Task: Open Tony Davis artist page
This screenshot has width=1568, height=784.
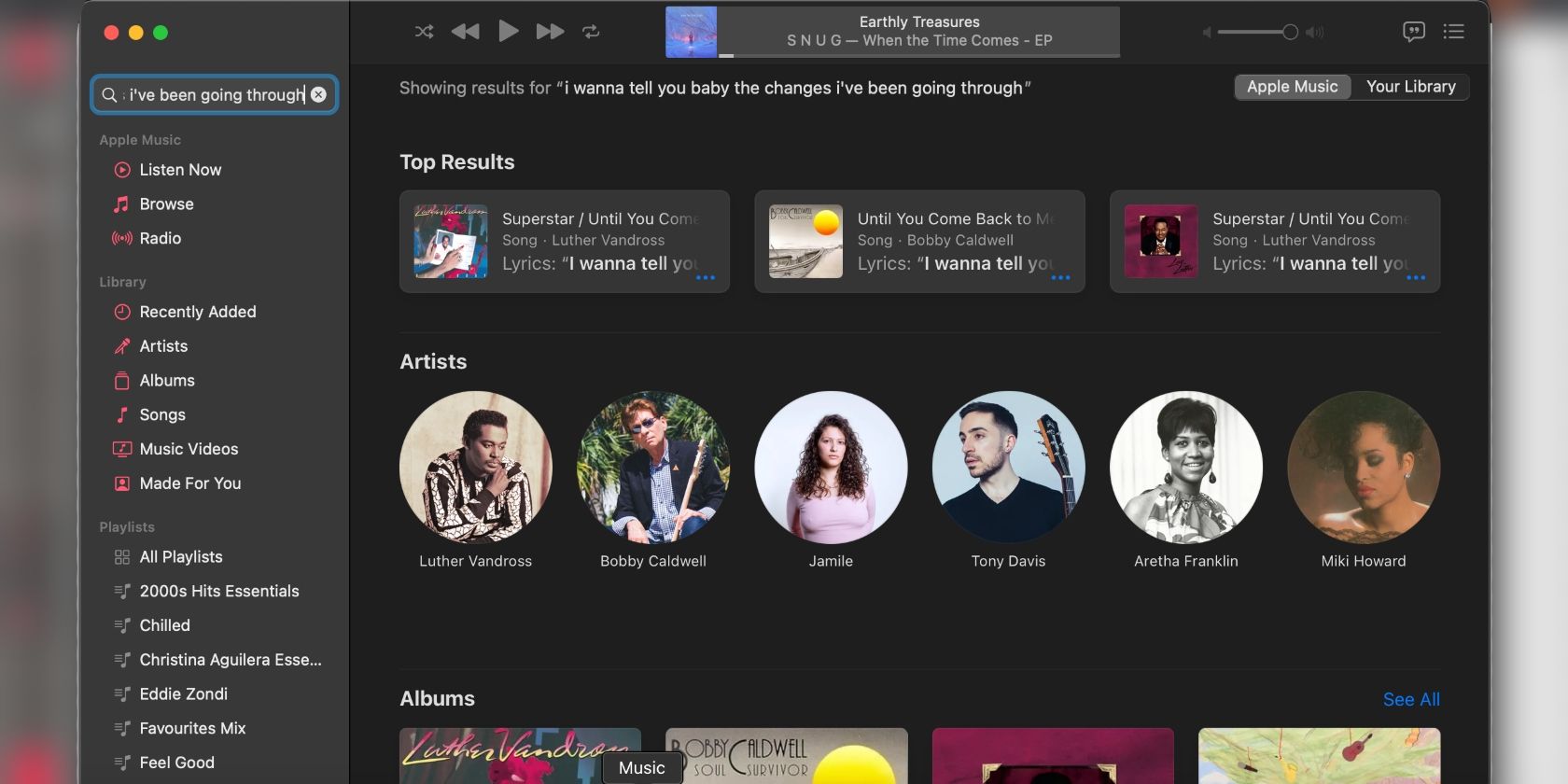Action: [1008, 467]
